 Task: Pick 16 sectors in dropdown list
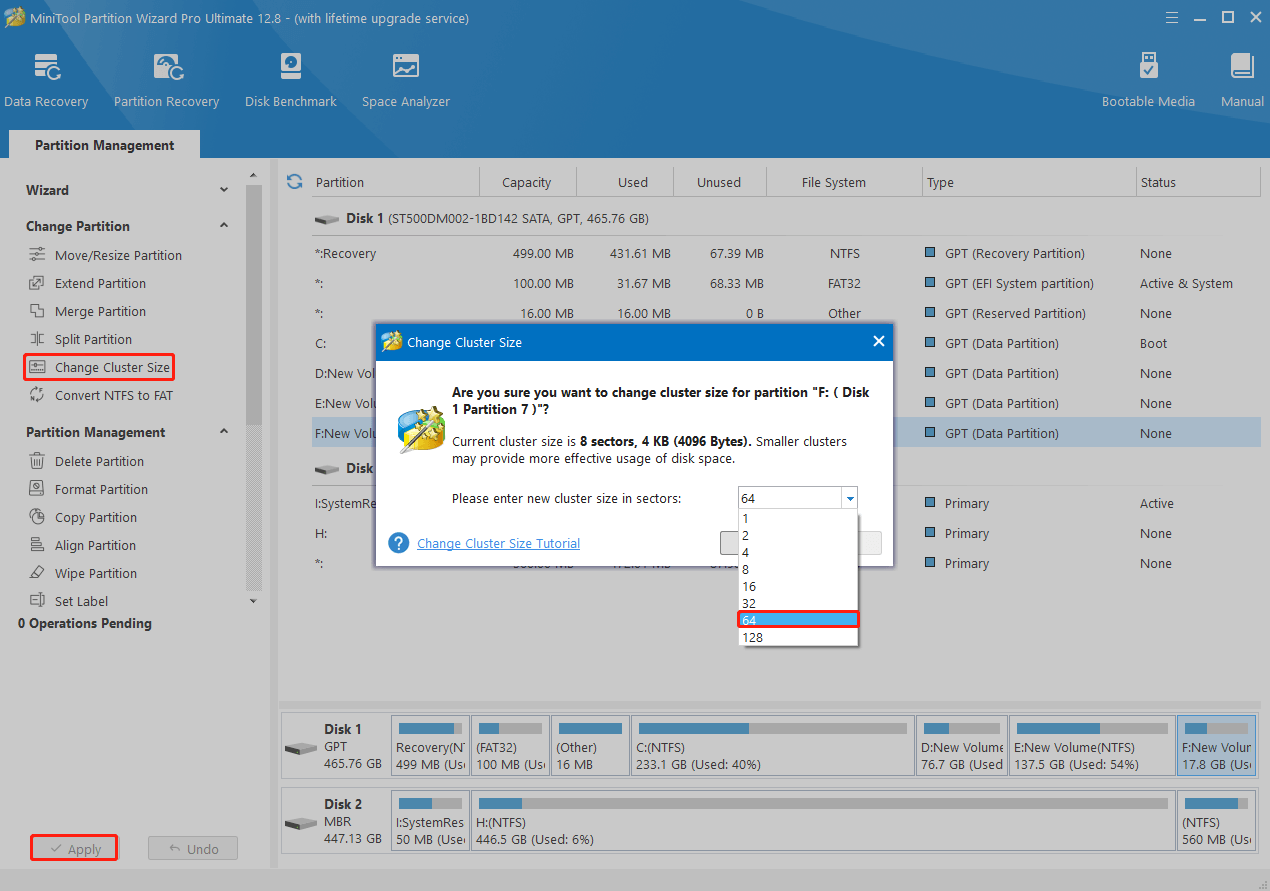[x=798, y=586]
